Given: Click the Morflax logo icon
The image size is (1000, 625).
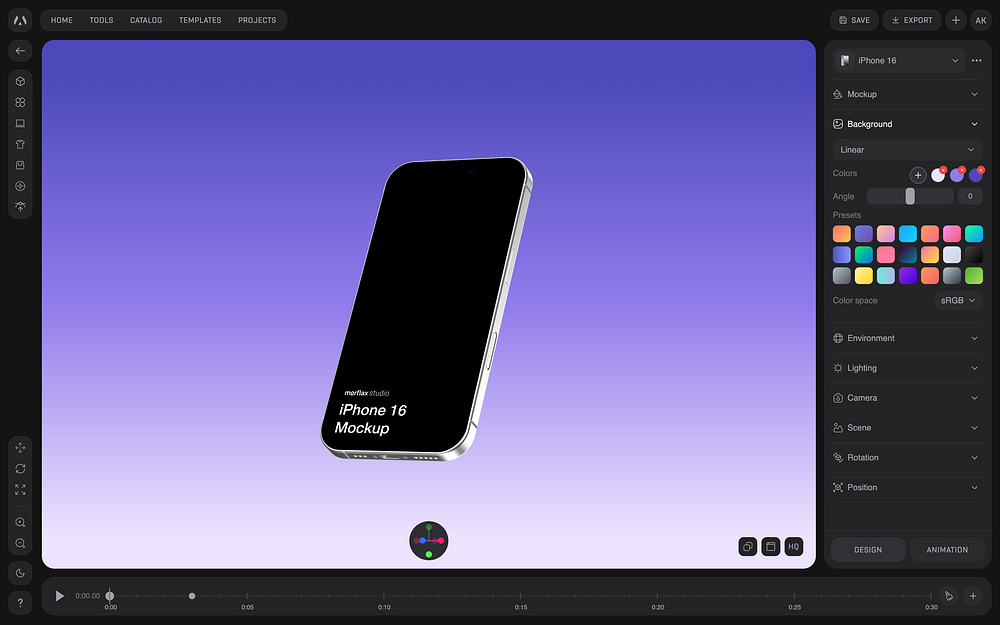Looking at the screenshot, I should [x=20, y=20].
